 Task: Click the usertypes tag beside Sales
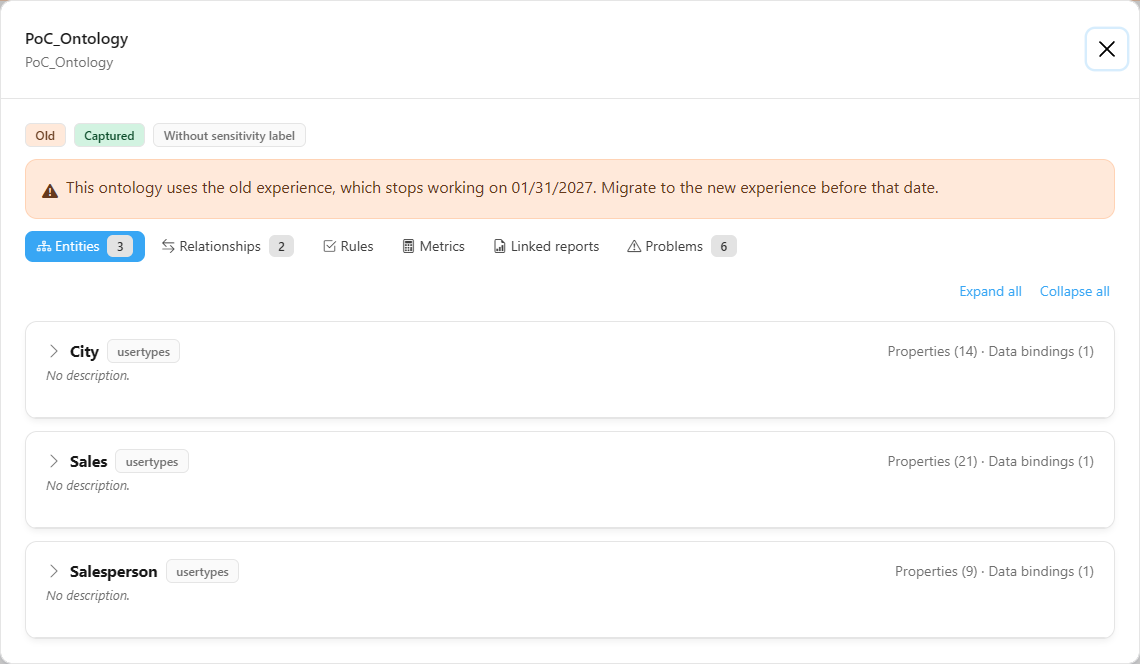click(152, 461)
